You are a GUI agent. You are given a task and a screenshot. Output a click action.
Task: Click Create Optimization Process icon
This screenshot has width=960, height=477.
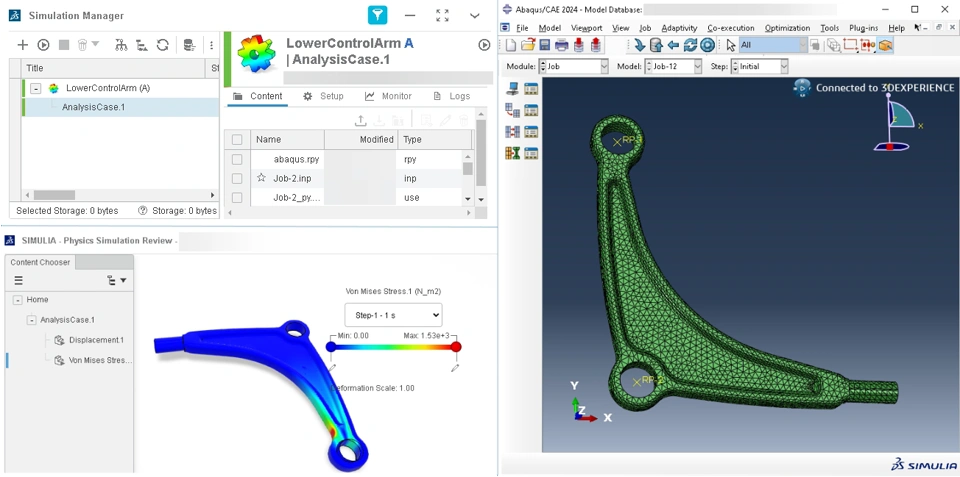pos(512,153)
